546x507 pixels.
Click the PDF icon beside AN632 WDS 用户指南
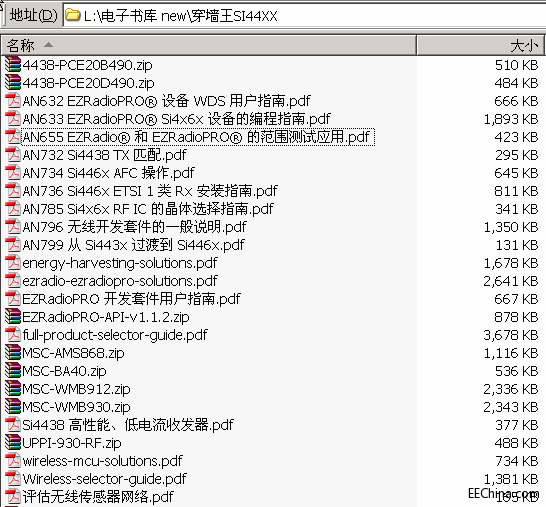tap(13, 101)
